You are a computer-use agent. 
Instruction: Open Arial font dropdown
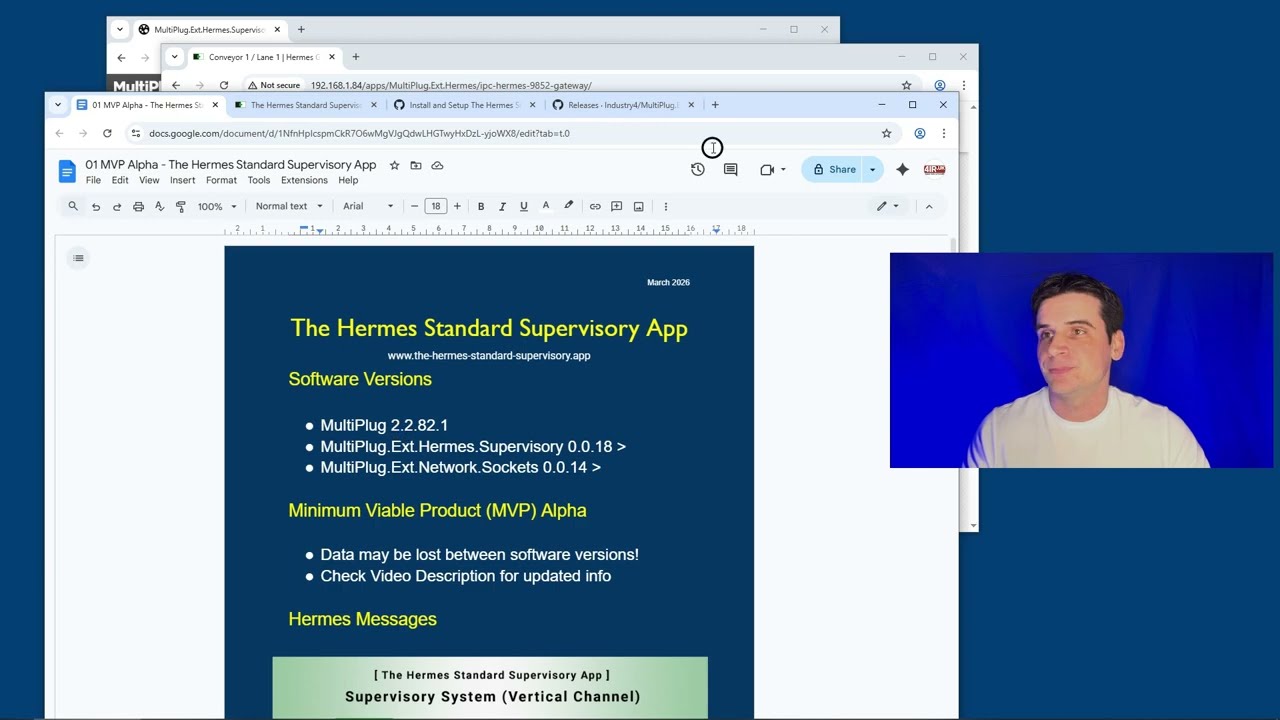(x=369, y=206)
